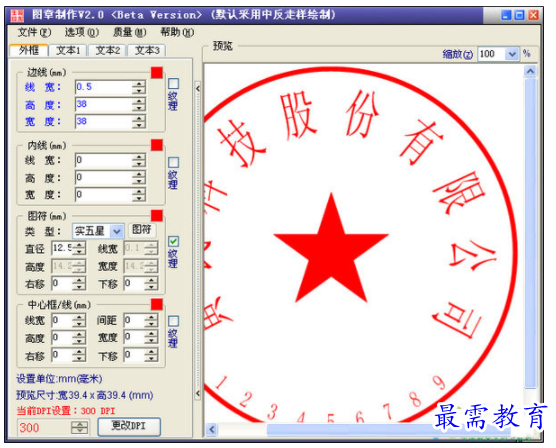Adjust 图符 直径 spinner showing 12.5
The width and height of the screenshot is (556, 448).
(x=80, y=248)
